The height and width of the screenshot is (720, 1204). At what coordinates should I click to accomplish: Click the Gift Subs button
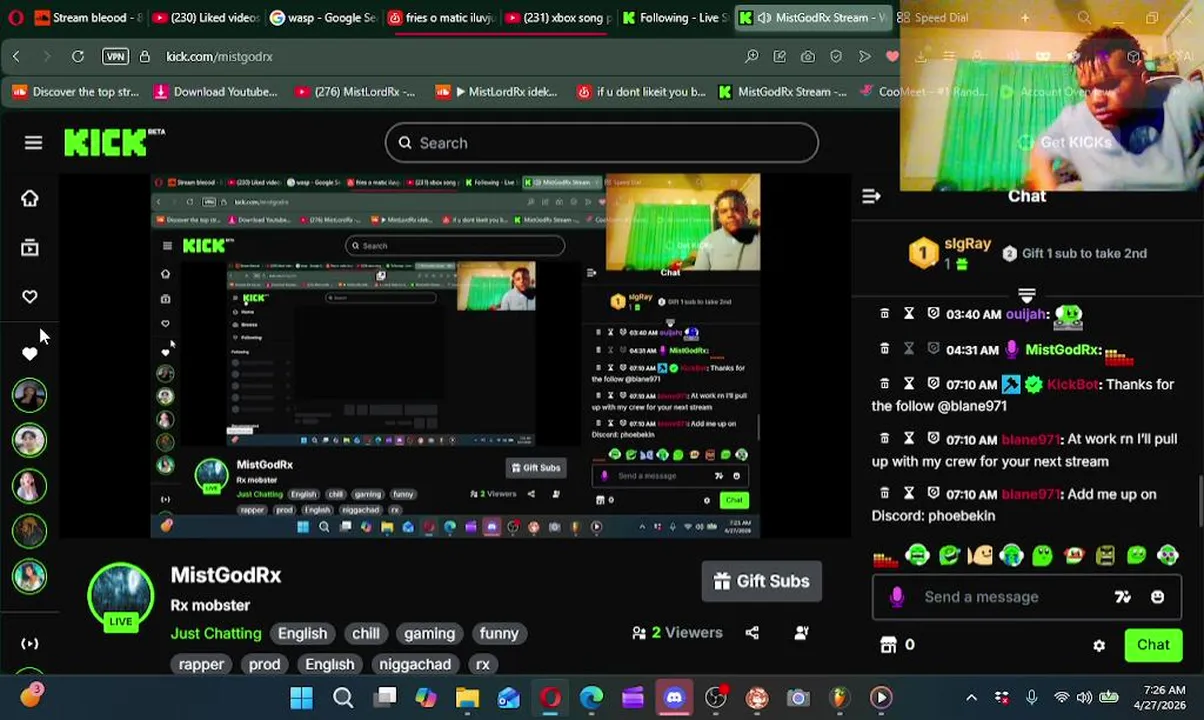point(761,581)
